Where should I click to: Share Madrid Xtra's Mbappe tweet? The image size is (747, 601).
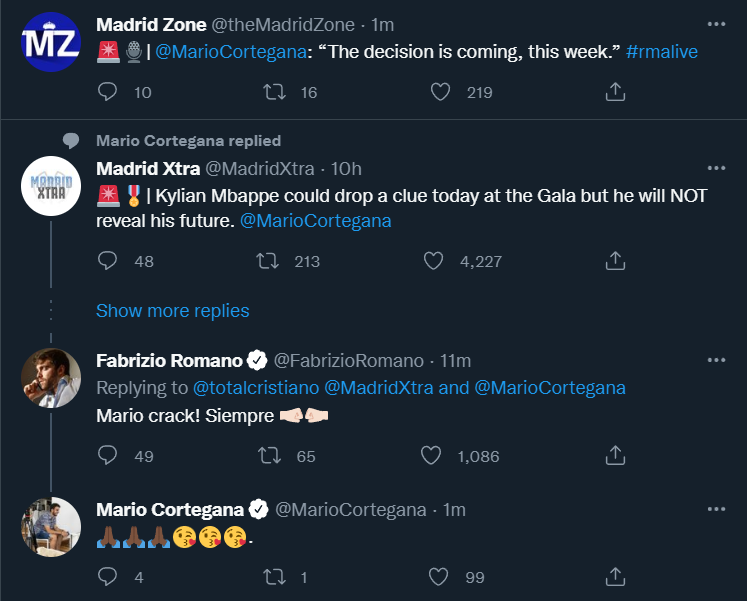tap(616, 261)
